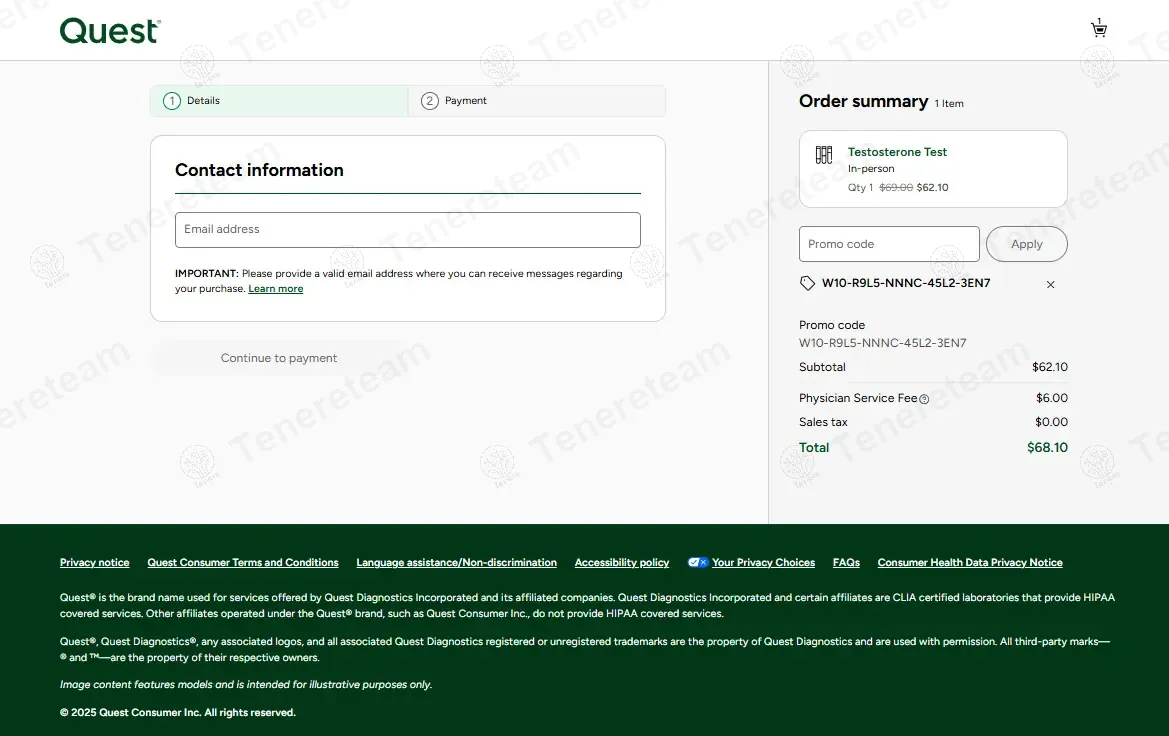
Task: Open the FAQs footer link
Action: point(846,563)
